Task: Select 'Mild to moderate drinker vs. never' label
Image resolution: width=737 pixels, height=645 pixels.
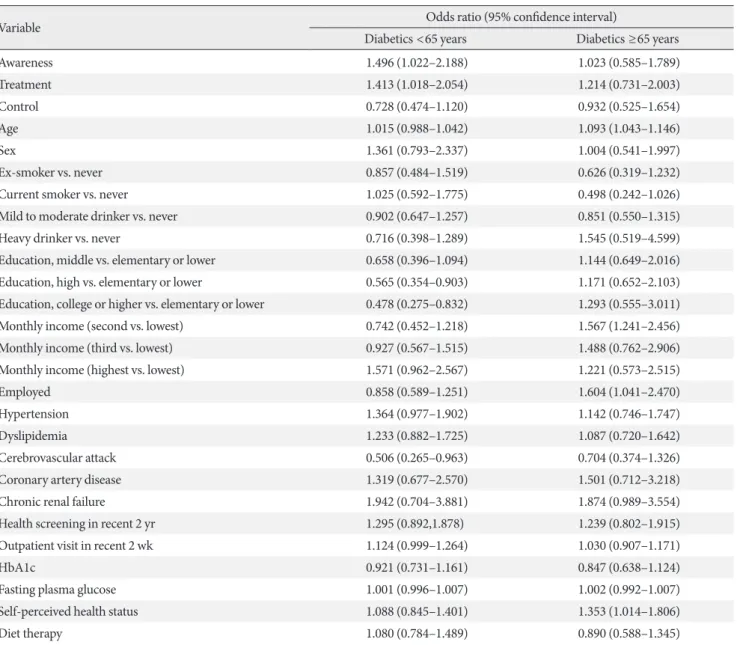Action: (x=88, y=216)
